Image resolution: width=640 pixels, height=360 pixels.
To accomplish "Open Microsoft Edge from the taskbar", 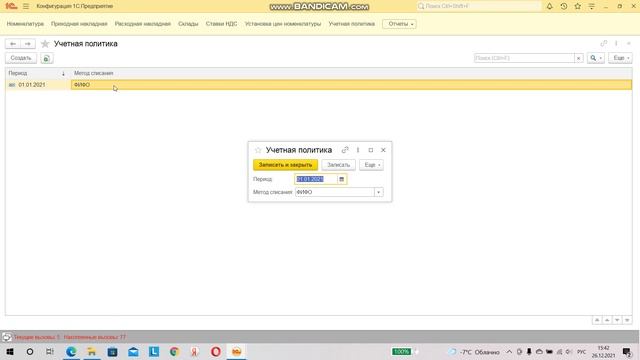I will [71, 351].
